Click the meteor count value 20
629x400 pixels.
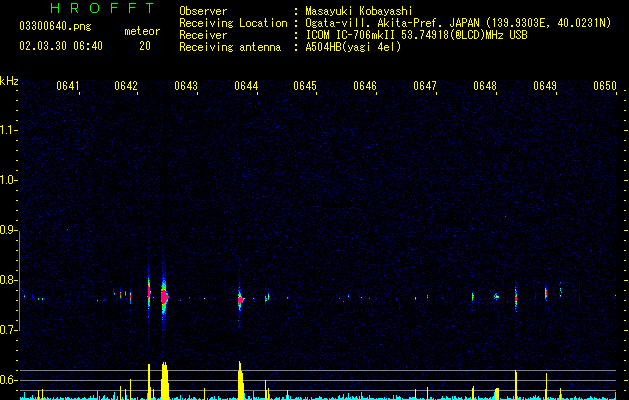tap(145, 46)
